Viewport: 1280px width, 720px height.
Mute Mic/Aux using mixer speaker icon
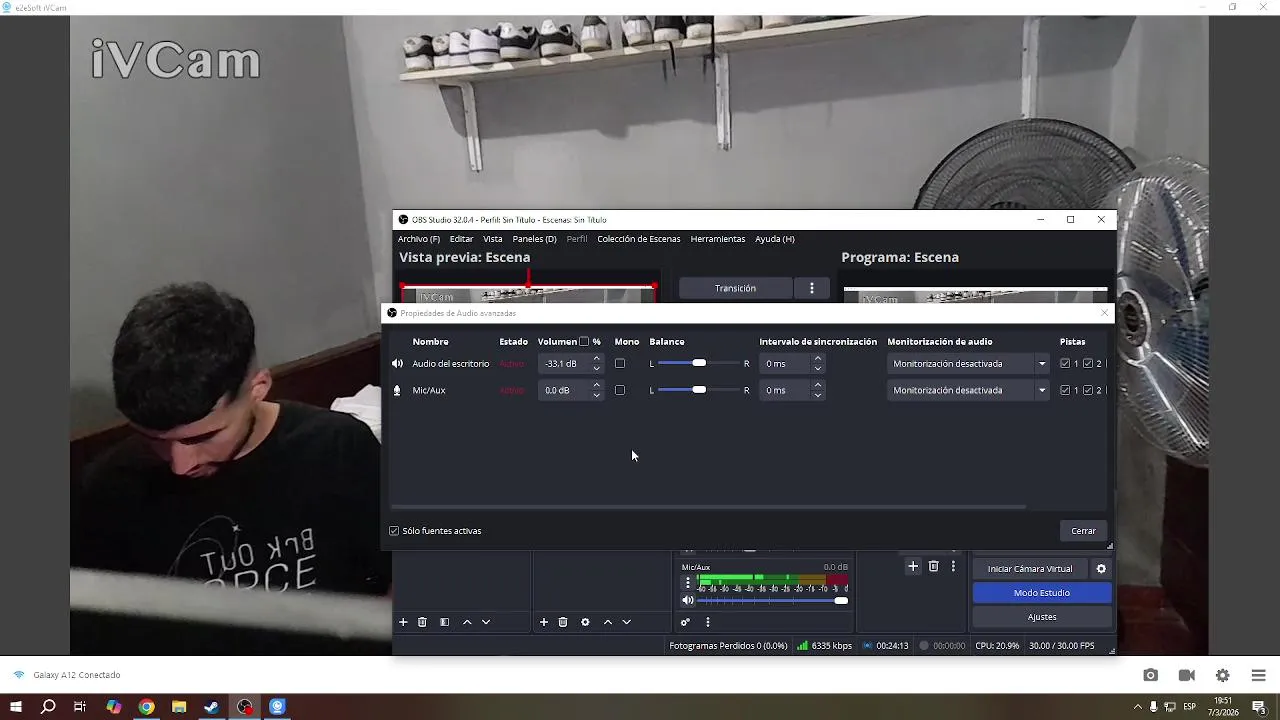(x=688, y=600)
